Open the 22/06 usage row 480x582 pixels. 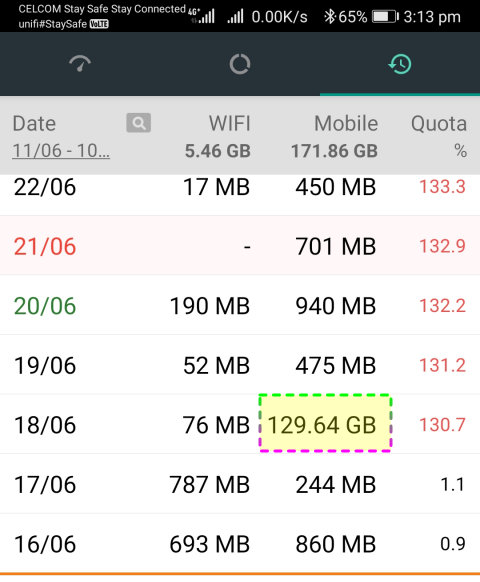(240, 187)
